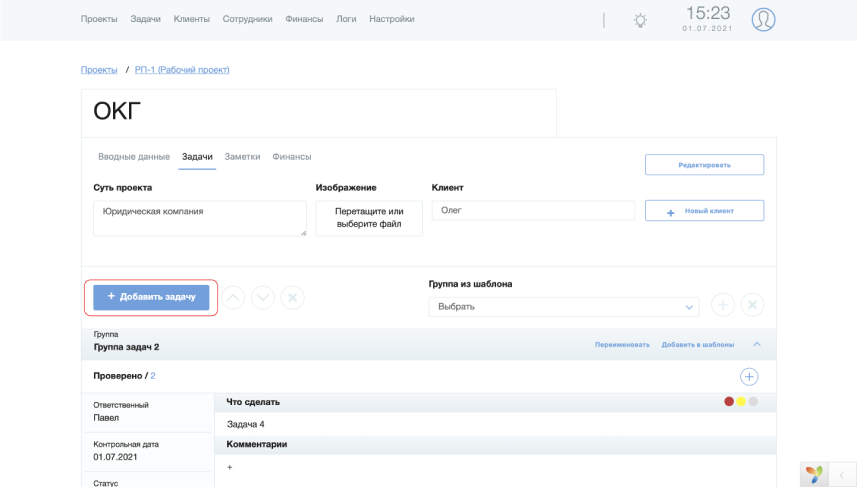Select the red priority dot
857x487 pixels.
pyautogui.click(x=729, y=402)
